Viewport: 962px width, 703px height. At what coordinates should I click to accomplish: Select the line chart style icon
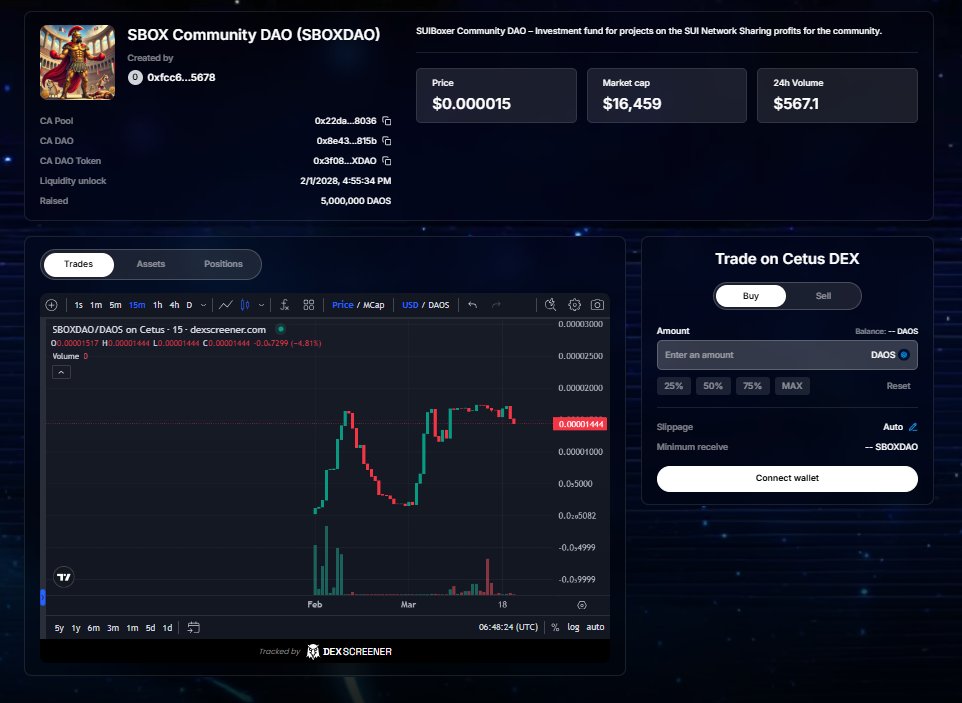[226, 305]
